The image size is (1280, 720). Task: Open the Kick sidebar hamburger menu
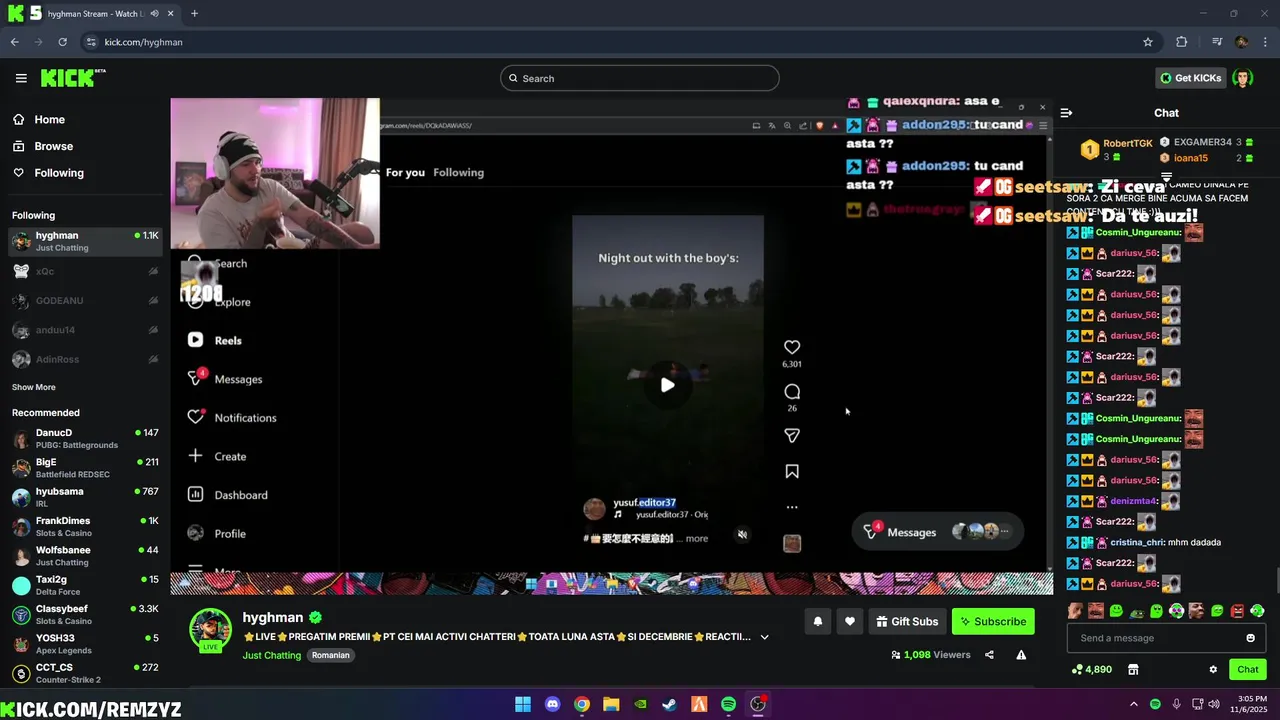(x=21, y=78)
